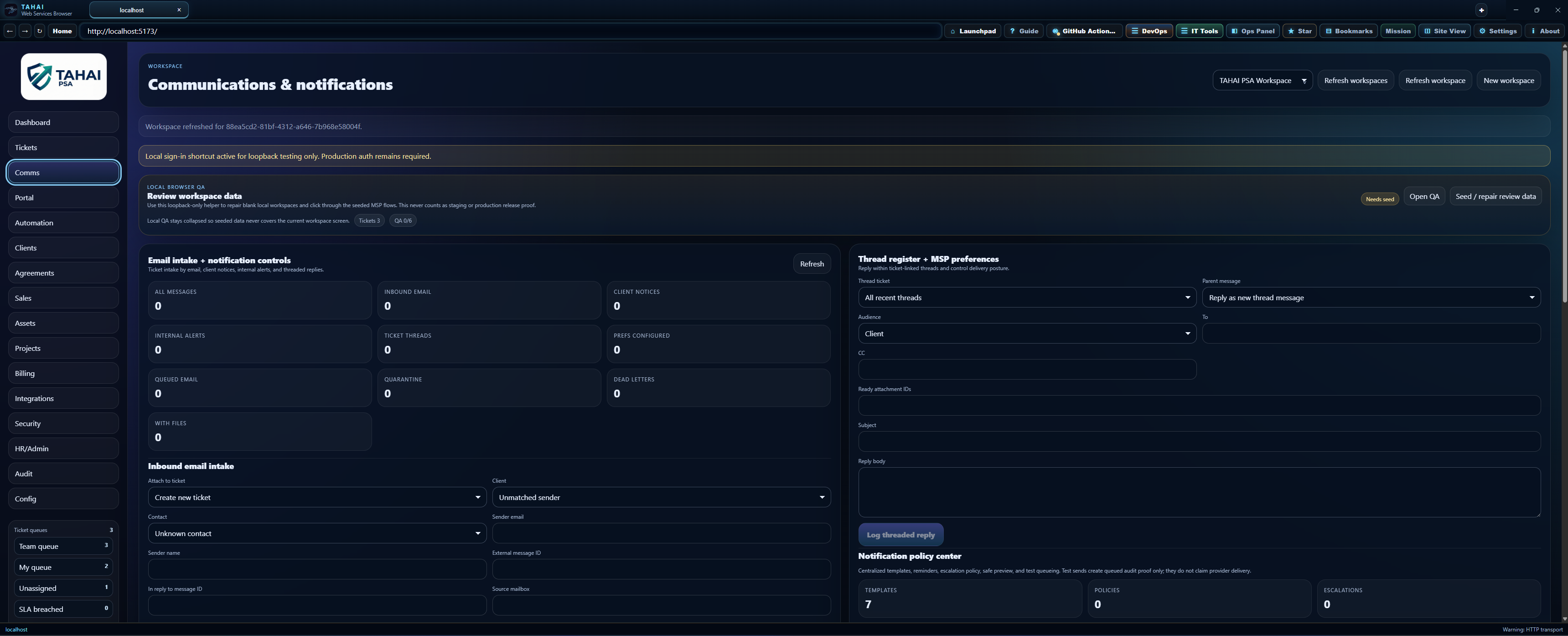Open Security in the sidebar

pyautogui.click(x=63, y=423)
